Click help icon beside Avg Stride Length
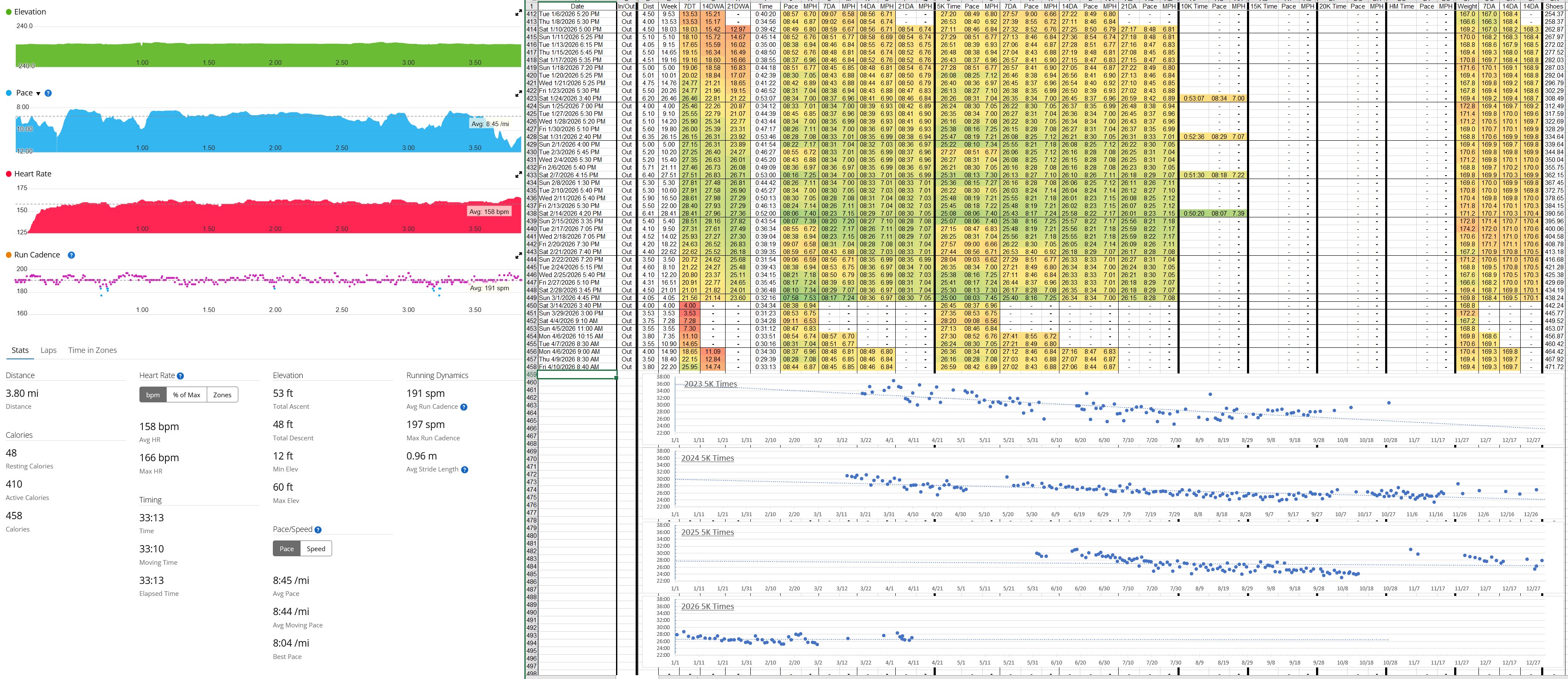Viewport: 1568px width, 679px height. pos(464,470)
